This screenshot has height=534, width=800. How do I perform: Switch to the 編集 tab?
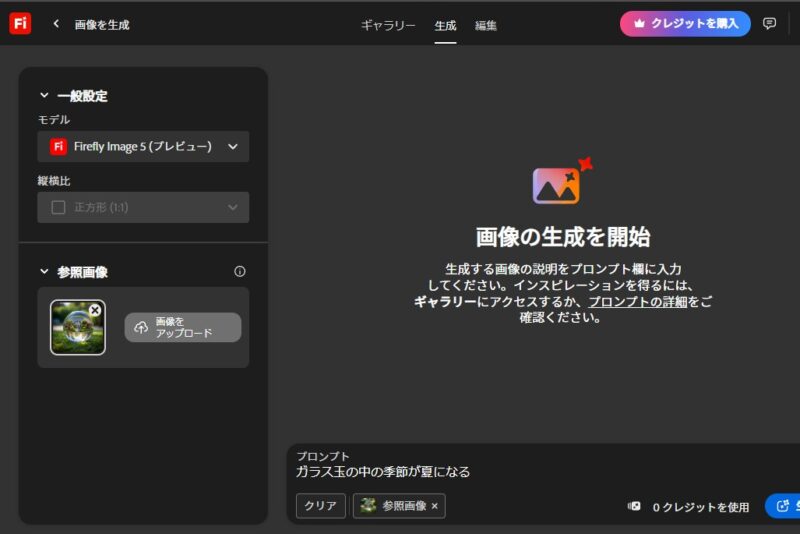486,25
